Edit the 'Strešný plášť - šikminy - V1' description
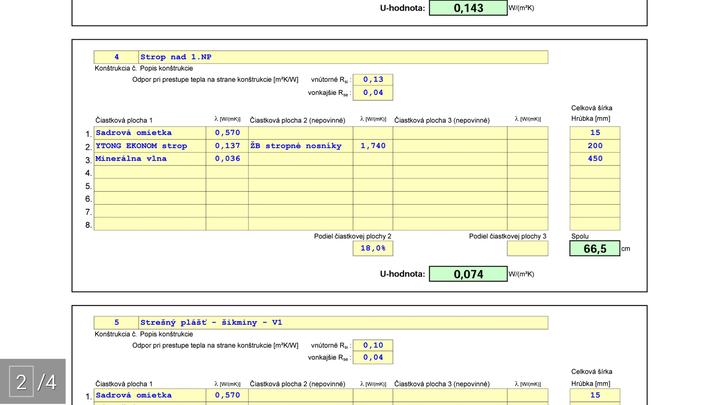 pos(342,322)
